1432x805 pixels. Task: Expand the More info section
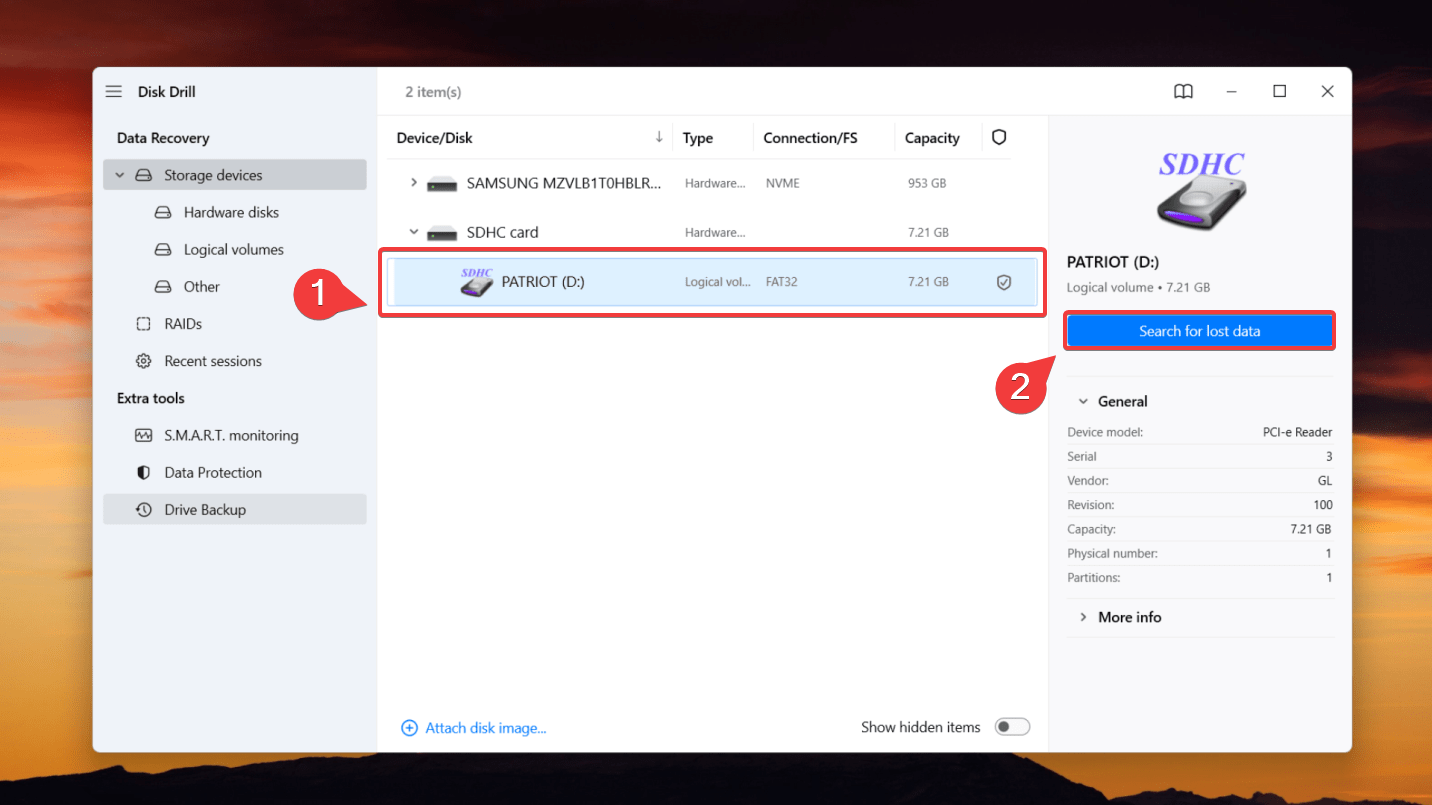tap(1083, 617)
